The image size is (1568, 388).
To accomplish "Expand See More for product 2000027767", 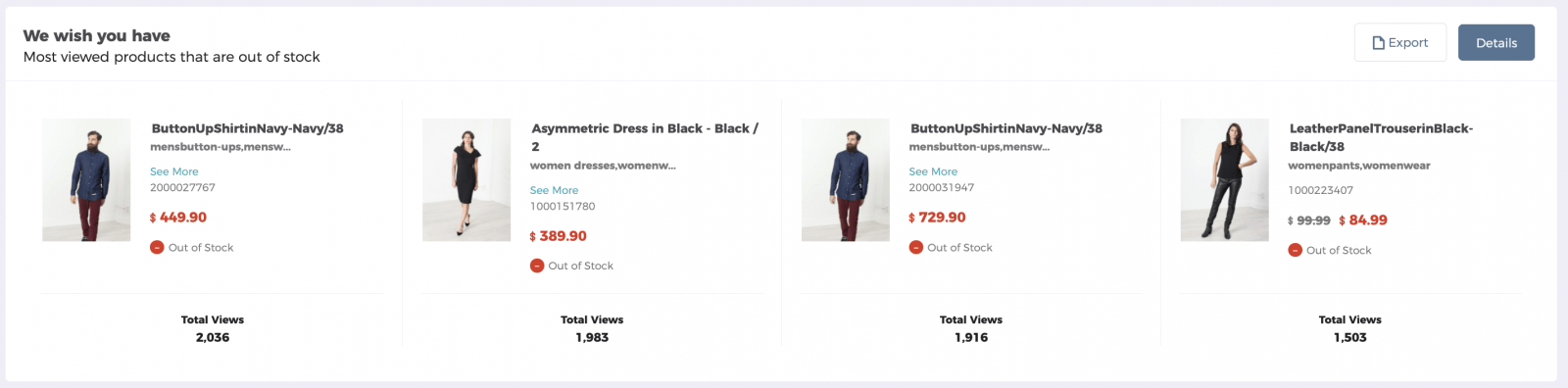I will tap(174, 171).
